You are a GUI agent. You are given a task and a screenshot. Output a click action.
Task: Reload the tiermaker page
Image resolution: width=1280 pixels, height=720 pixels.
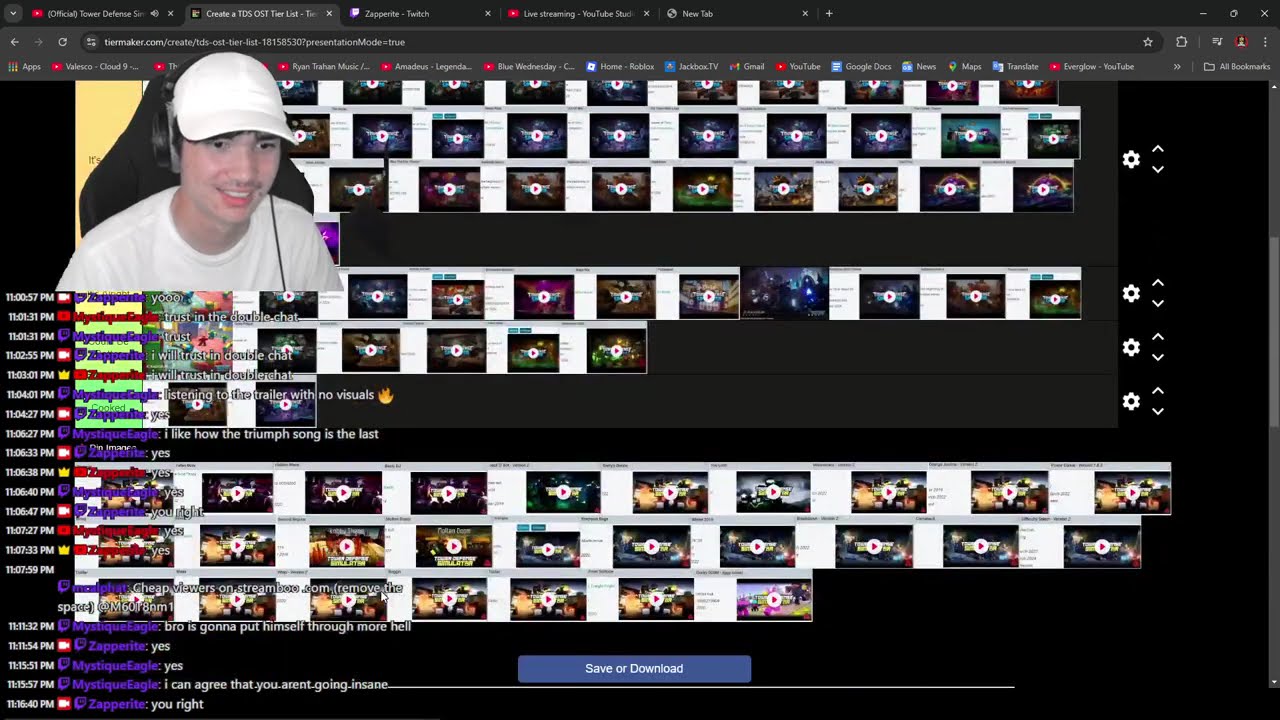[x=62, y=42]
